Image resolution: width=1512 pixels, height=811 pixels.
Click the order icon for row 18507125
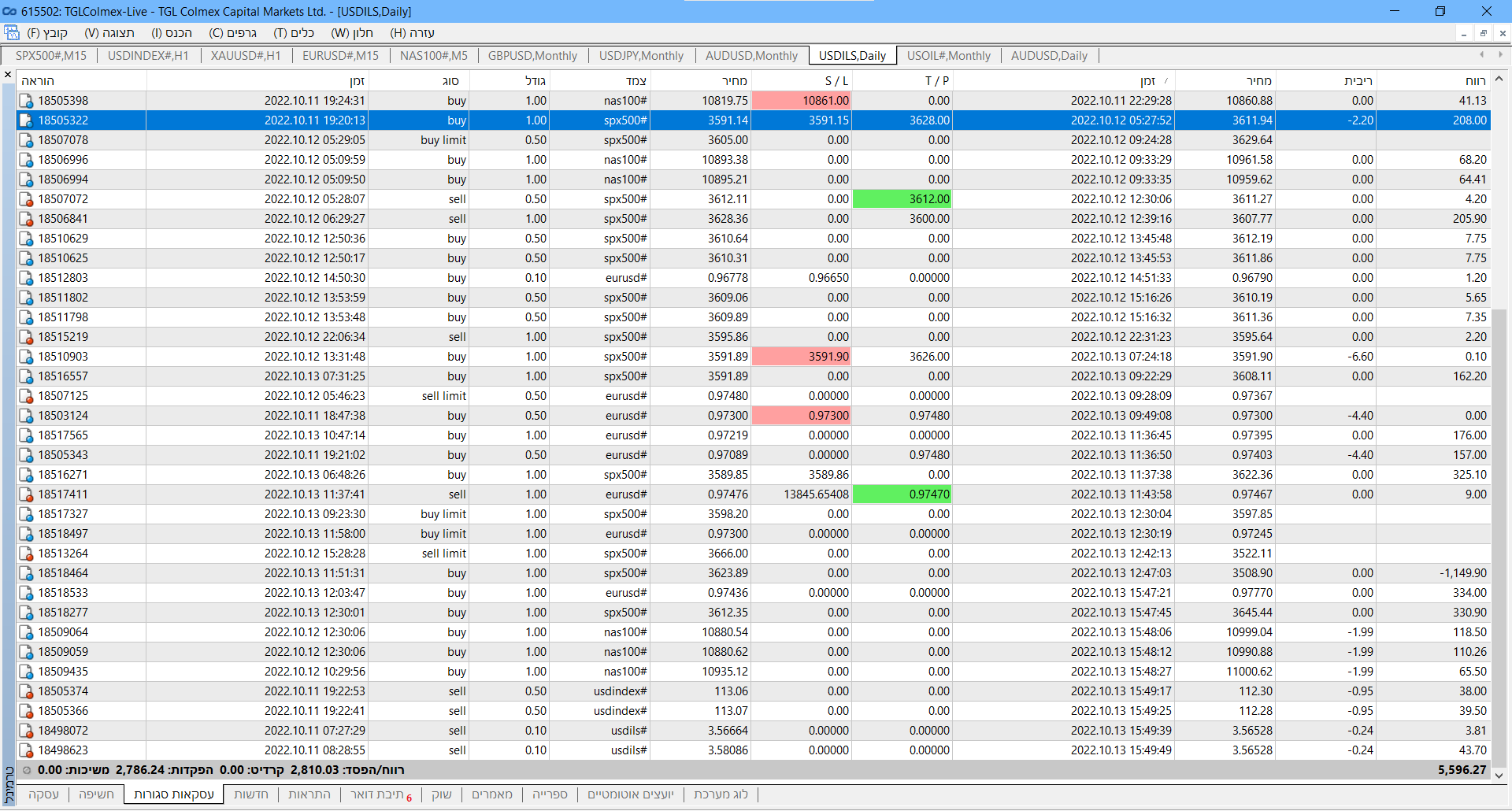point(26,396)
